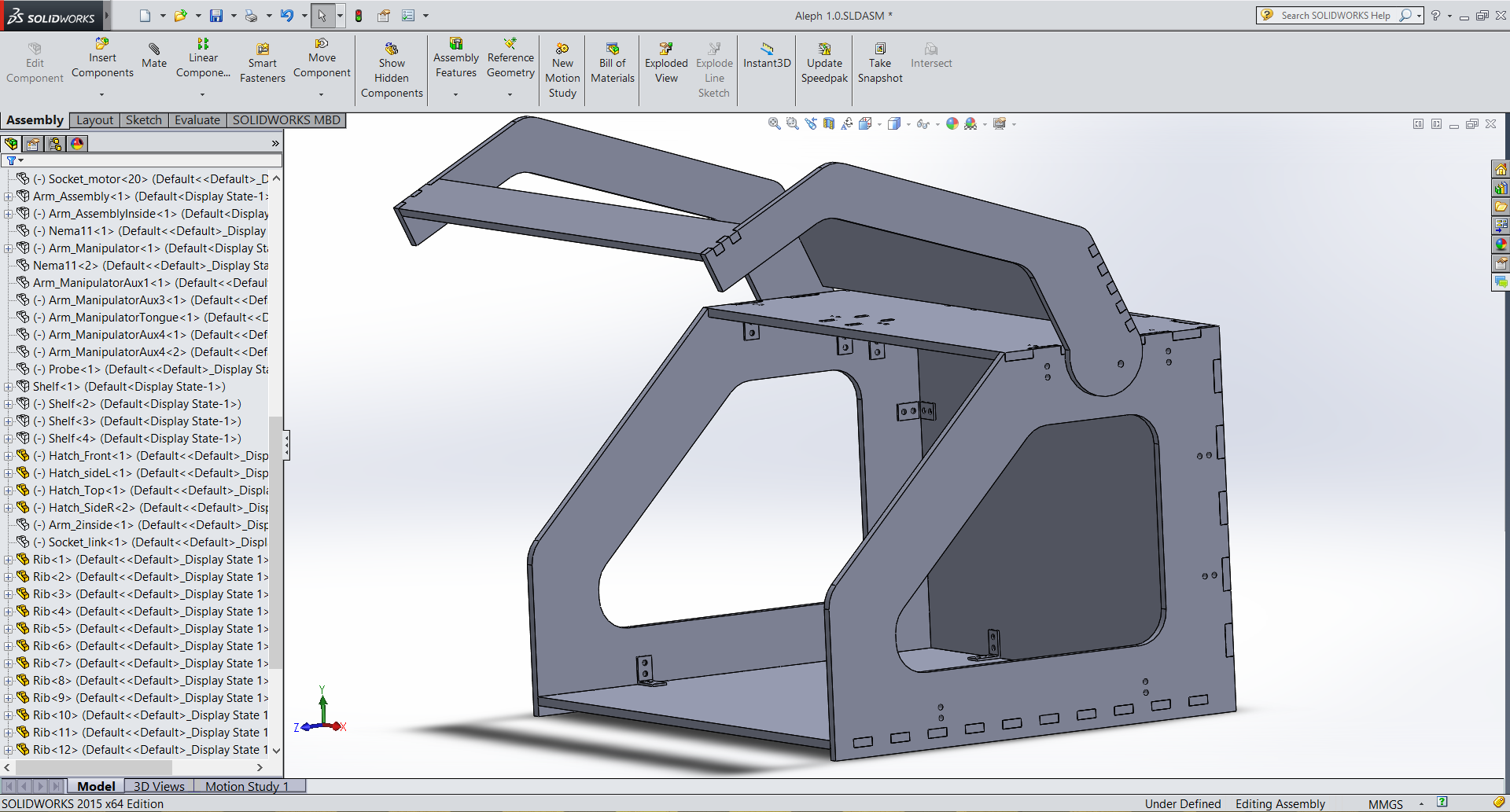Switch to the Layout tab
The height and width of the screenshot is (812, 1510).
[95, 119]
